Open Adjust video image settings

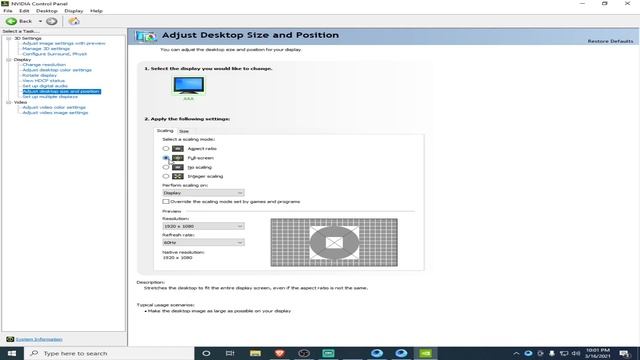point(55,113)
